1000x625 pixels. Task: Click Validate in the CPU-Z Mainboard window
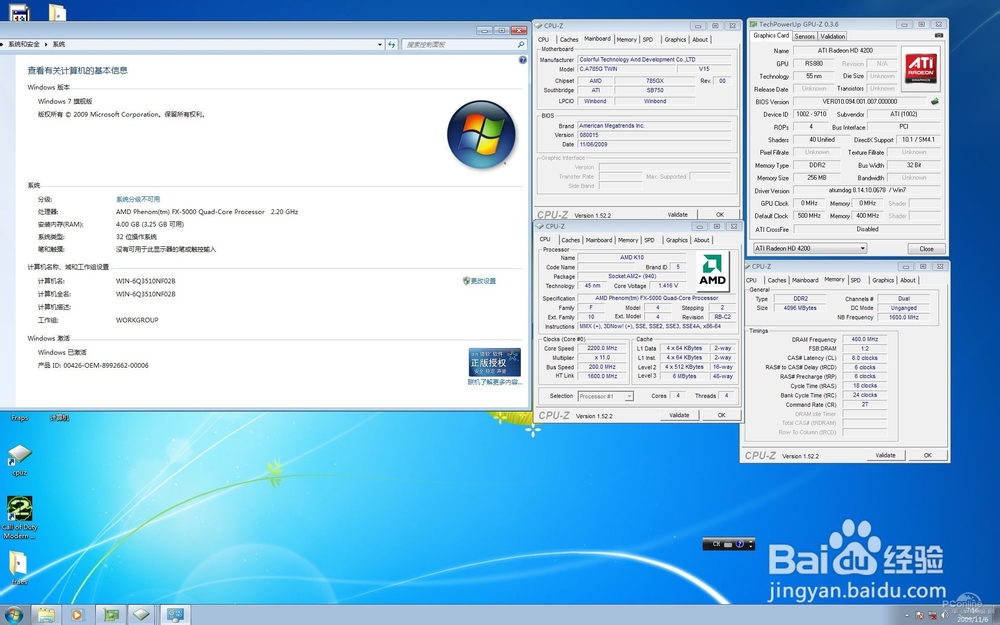coord(677,215)
